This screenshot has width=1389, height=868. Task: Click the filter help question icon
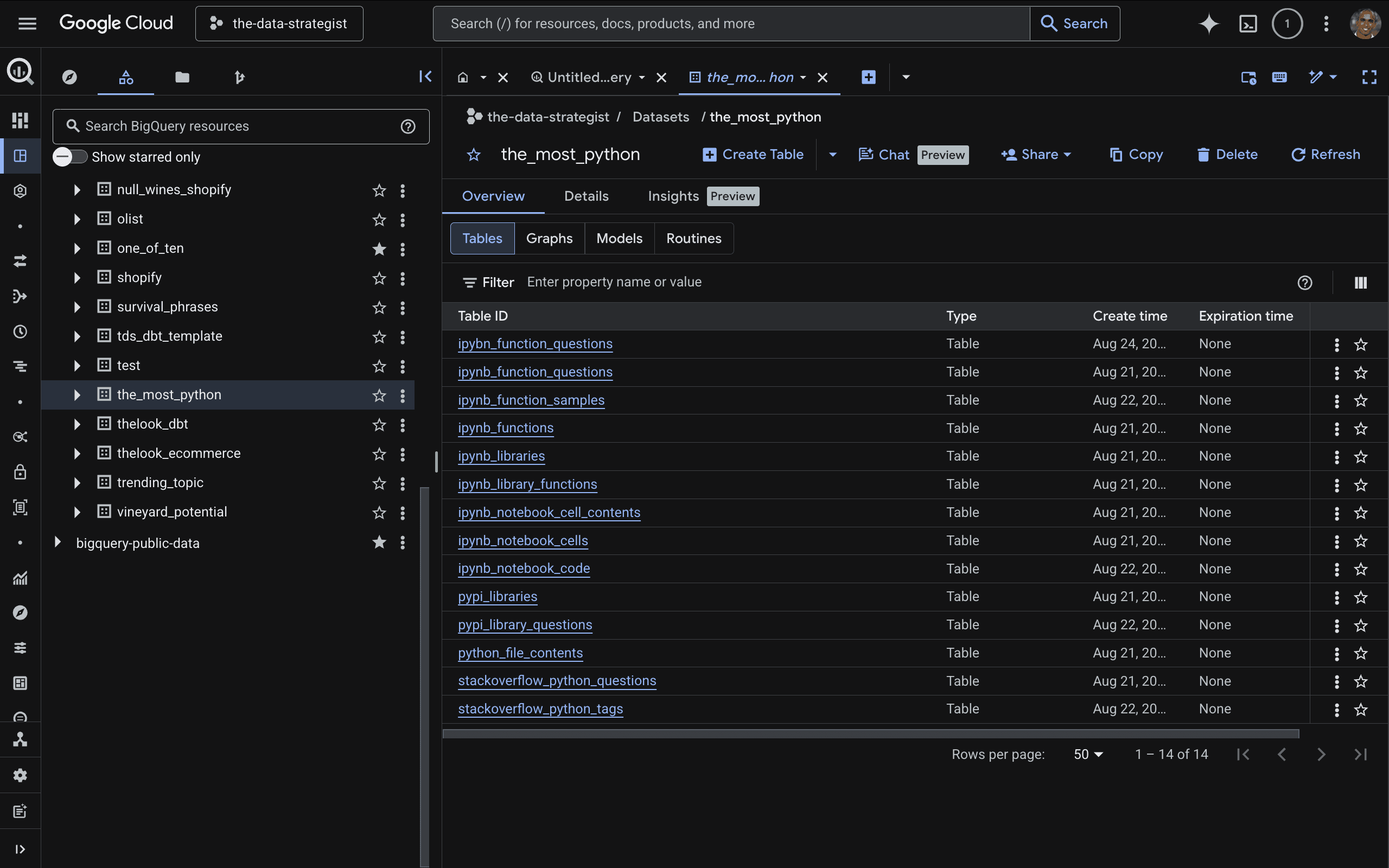tap(1304, 283)
